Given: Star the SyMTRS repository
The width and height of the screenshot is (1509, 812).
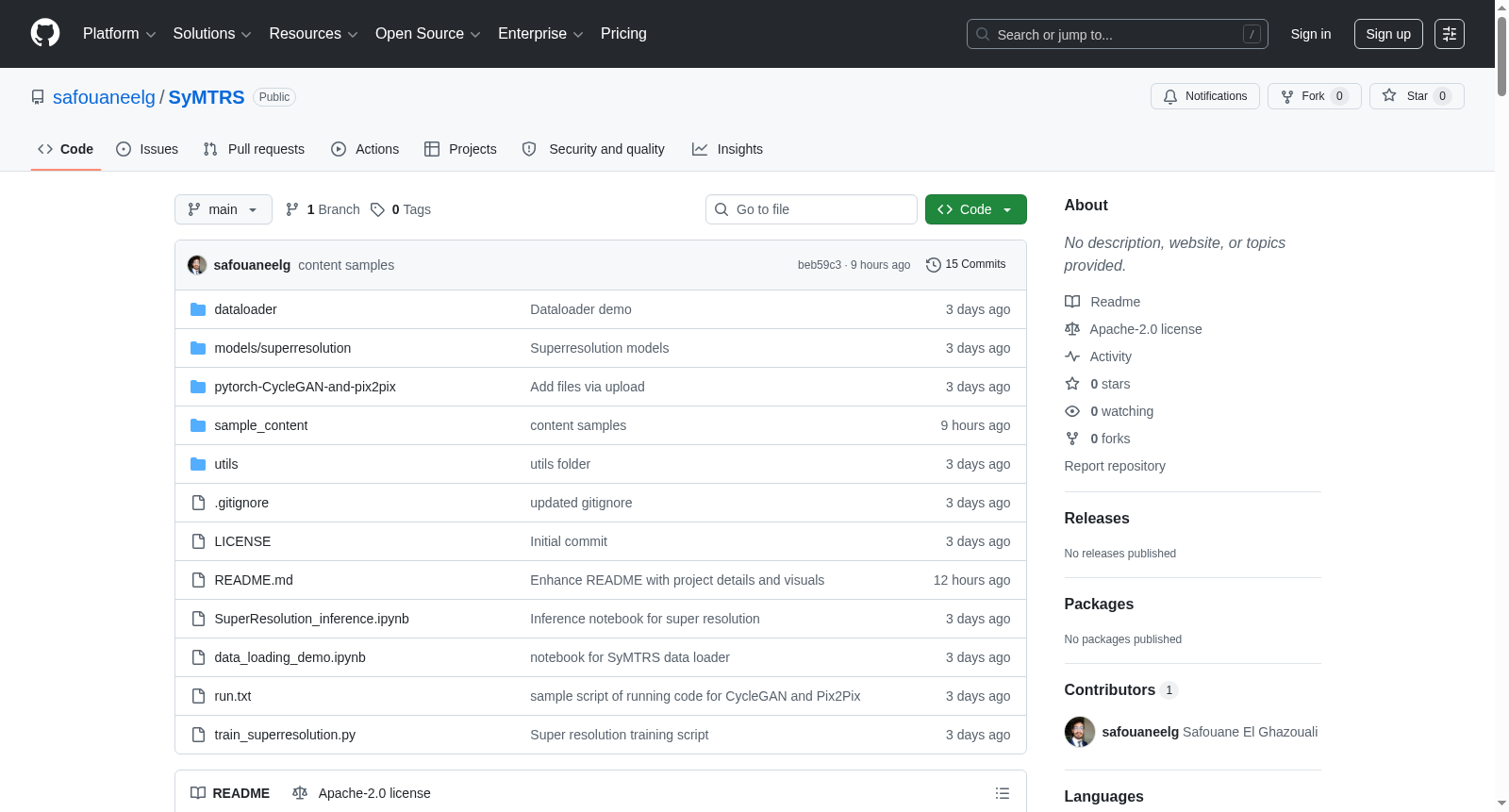Looking at the screenshot, I should tap(1417, 96).
